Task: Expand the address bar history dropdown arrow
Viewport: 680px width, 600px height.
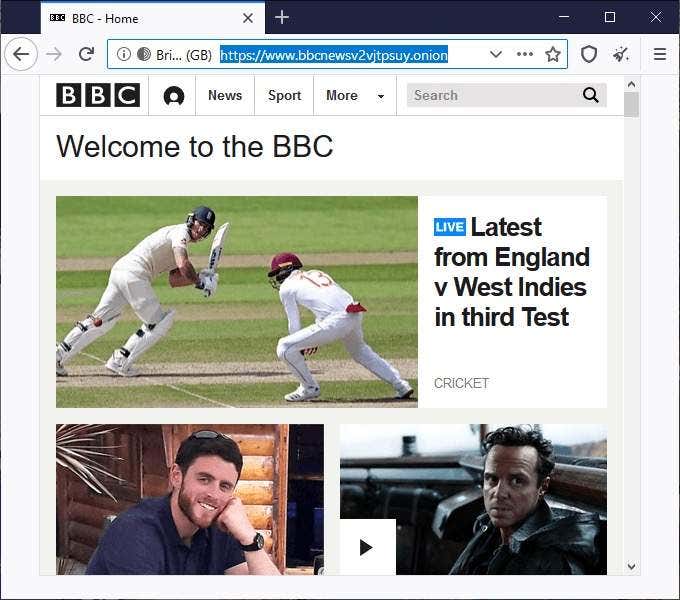Action: click(495, 54)
